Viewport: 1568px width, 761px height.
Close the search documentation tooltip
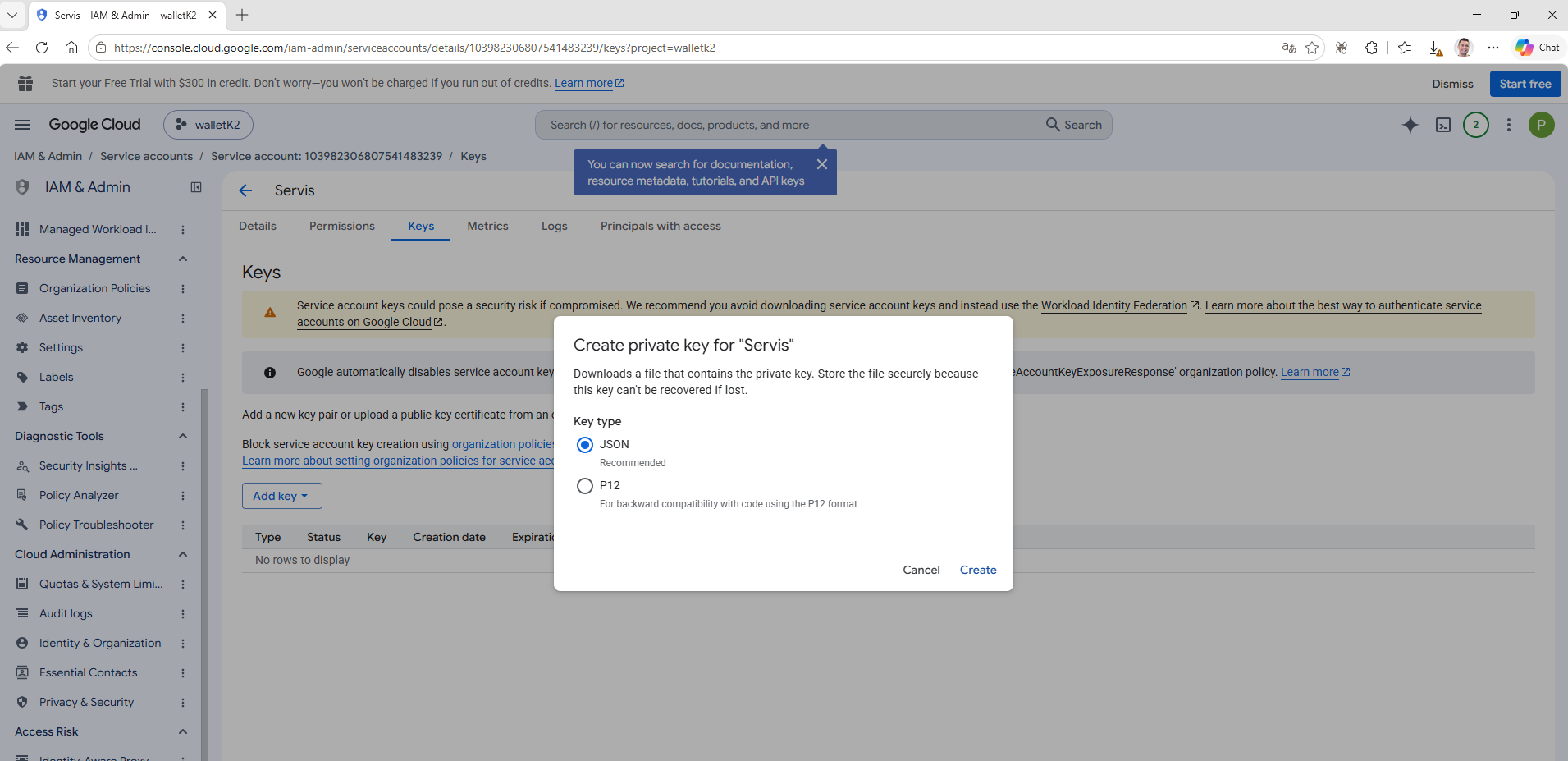click(x=821, y=164)
